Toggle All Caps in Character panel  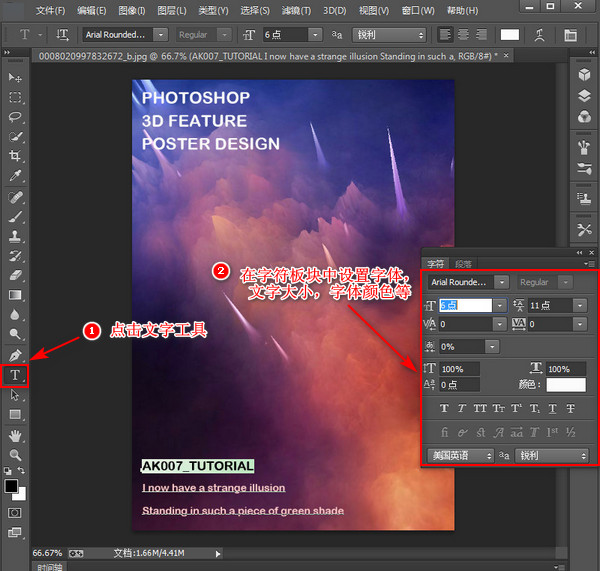tap(480, 408)
